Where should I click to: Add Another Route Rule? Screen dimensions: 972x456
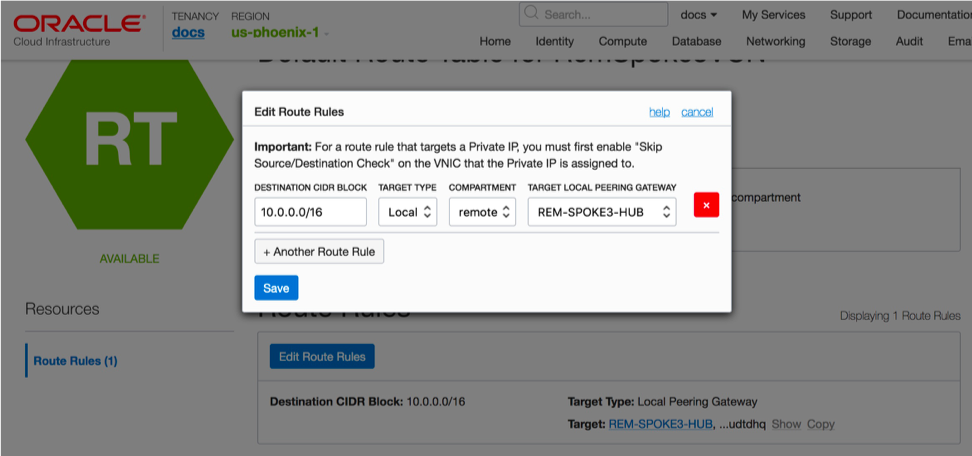point(319,251)
